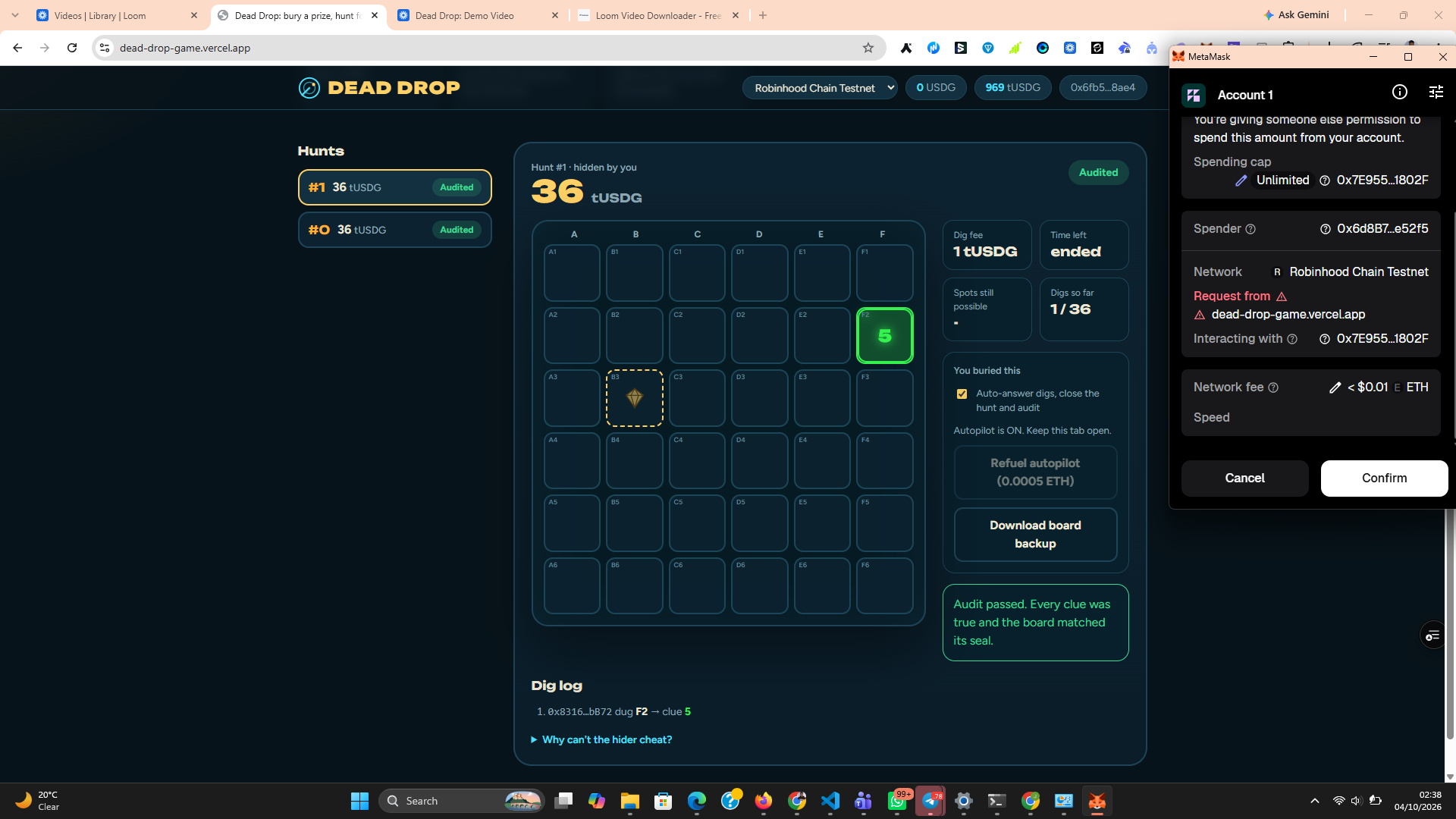View site information icon in address bar
Screen dimensions: 1456x819
(x=105, y=48)
